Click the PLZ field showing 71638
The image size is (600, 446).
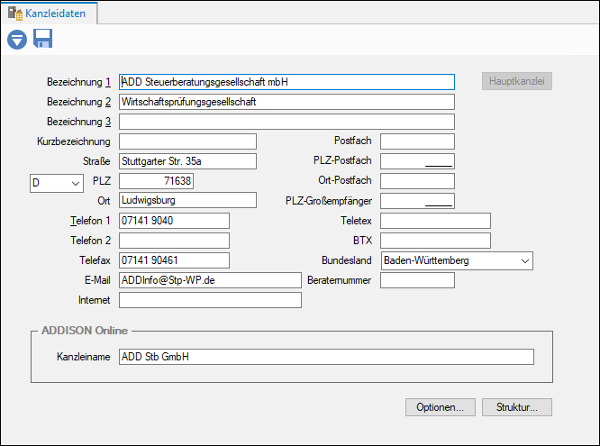click(156, 181)
